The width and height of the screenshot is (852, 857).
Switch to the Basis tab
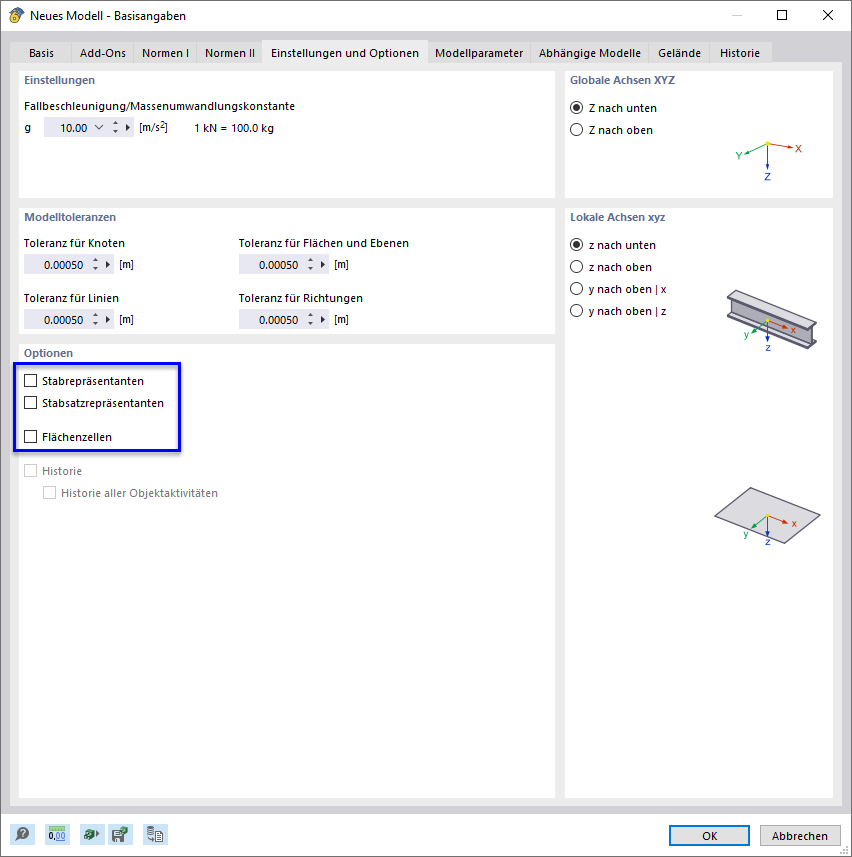[41, 53]
